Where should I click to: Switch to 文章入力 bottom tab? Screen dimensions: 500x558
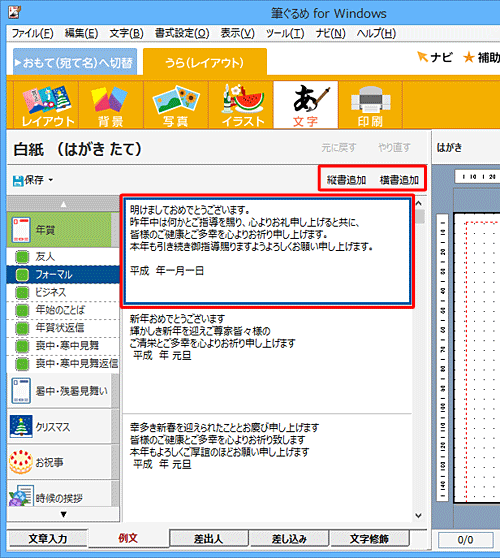pyautogui.click(x=48, y=538)
